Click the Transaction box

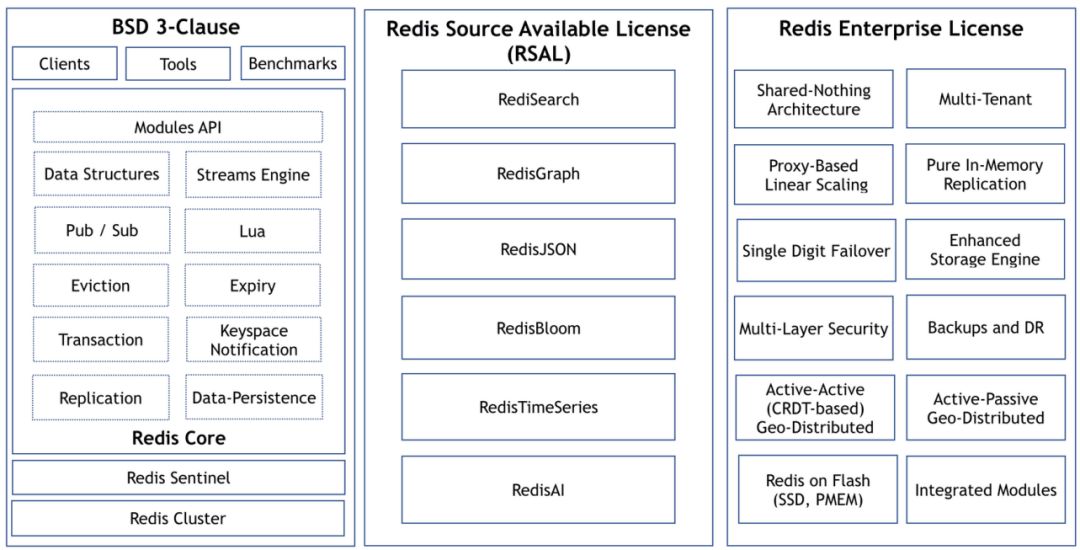coord(101,339)
